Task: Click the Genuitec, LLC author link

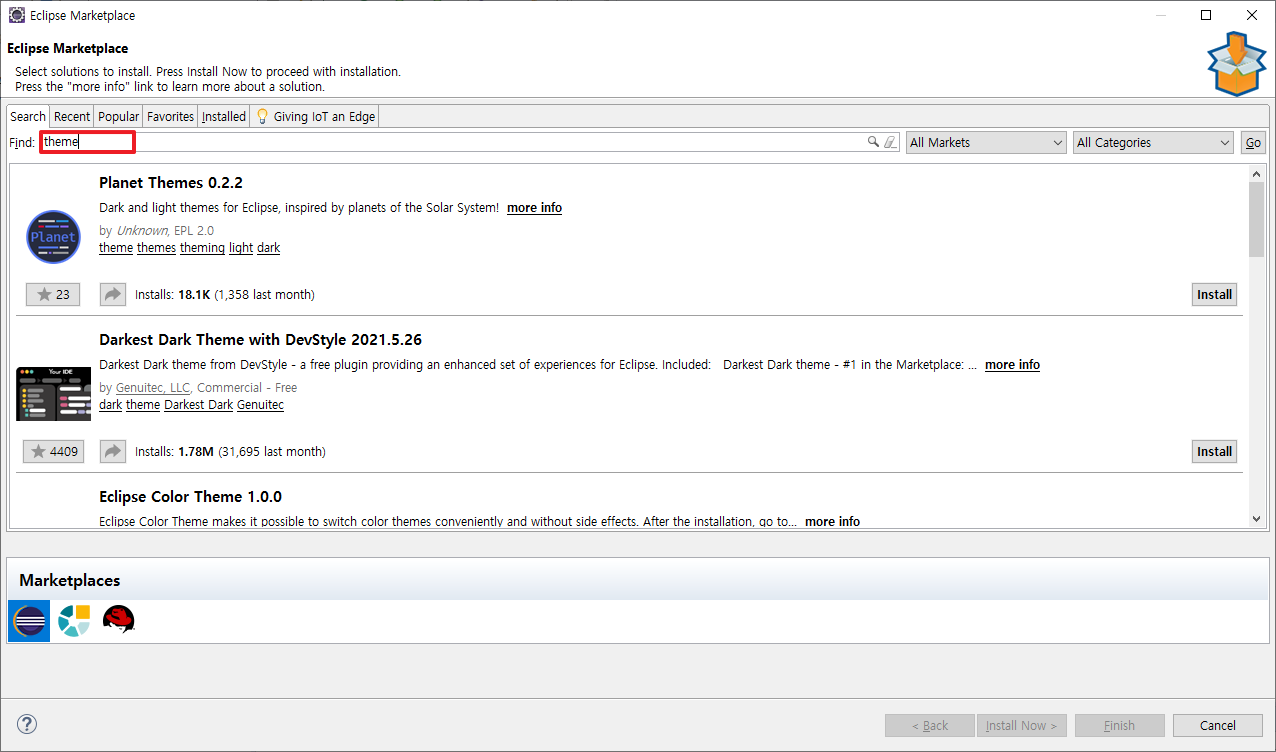Action: [153, 387]
